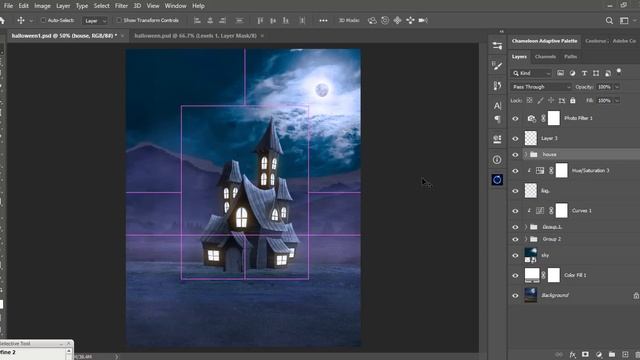This screenshot has width=640, height=360.
Task: Switch to the Paths tab
Action: click(x=571, y=57)
